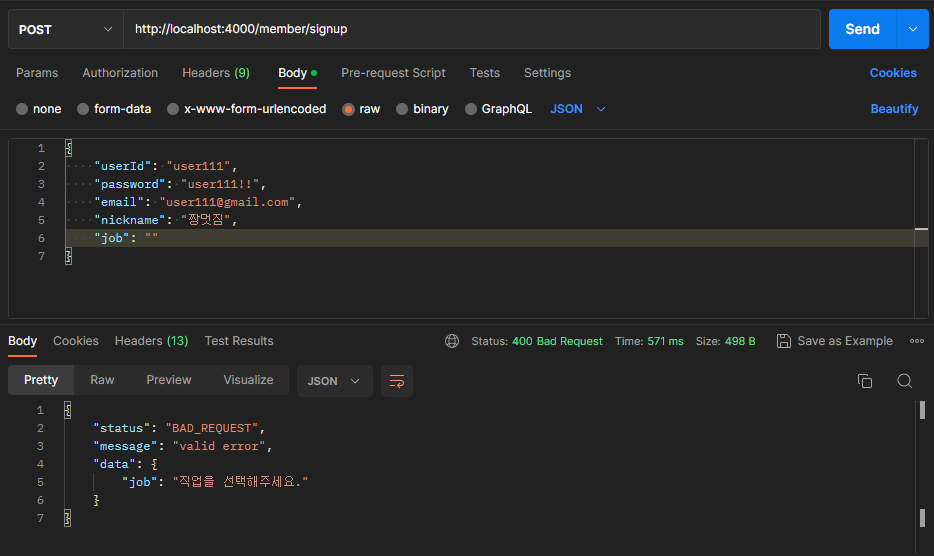Click the "data" line in response

(125, 464)
